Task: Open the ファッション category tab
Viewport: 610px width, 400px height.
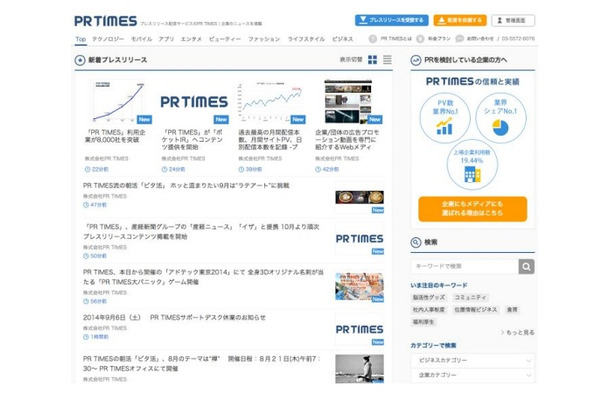Action: pyautogui.click(x=264, y=39)
